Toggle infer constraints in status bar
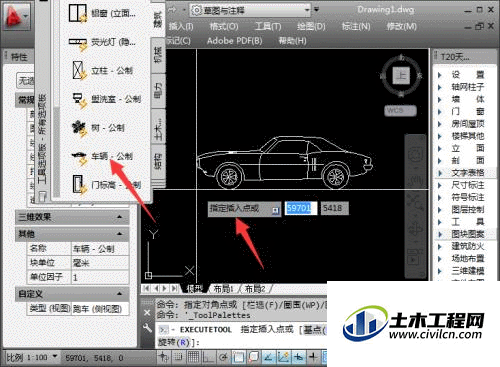The height and width of the screenshot is (367, 500). [164, 357]
